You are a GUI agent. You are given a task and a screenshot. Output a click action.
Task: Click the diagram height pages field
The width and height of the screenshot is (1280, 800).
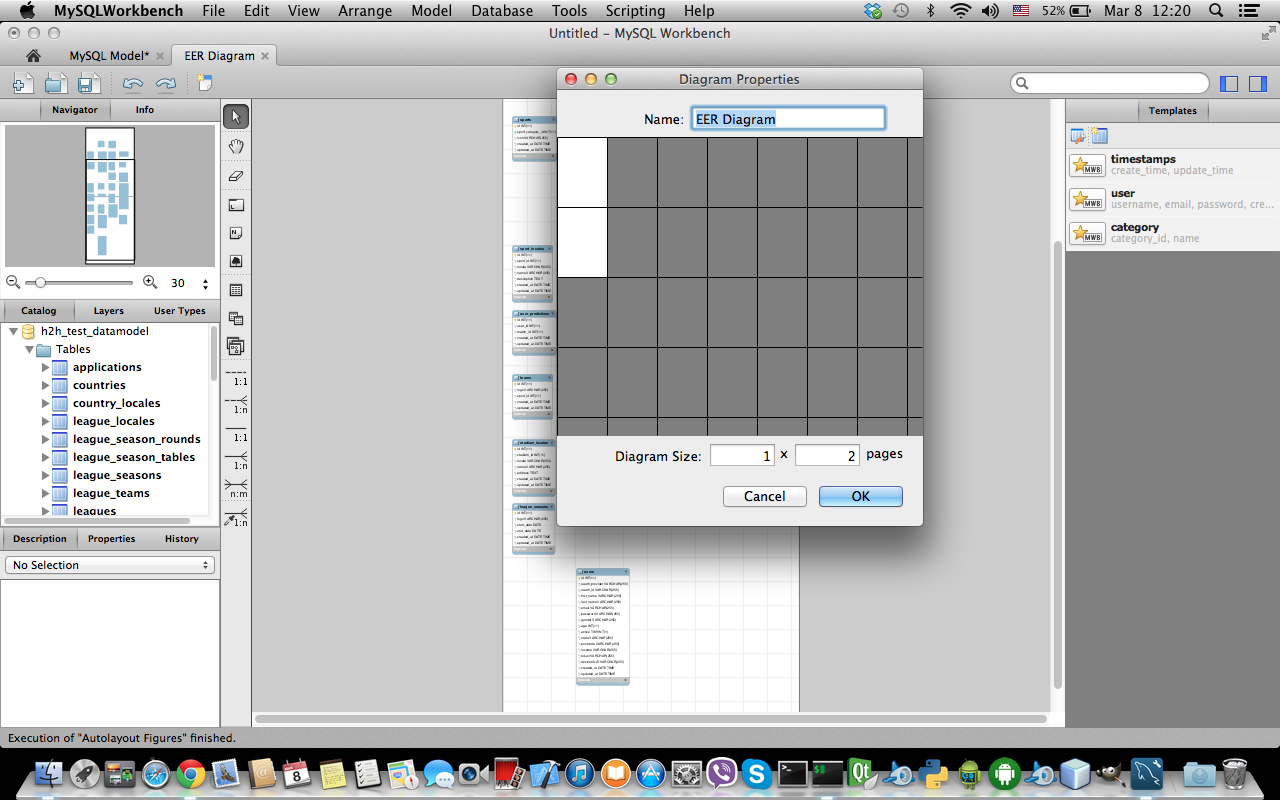(x=827, y=455)
